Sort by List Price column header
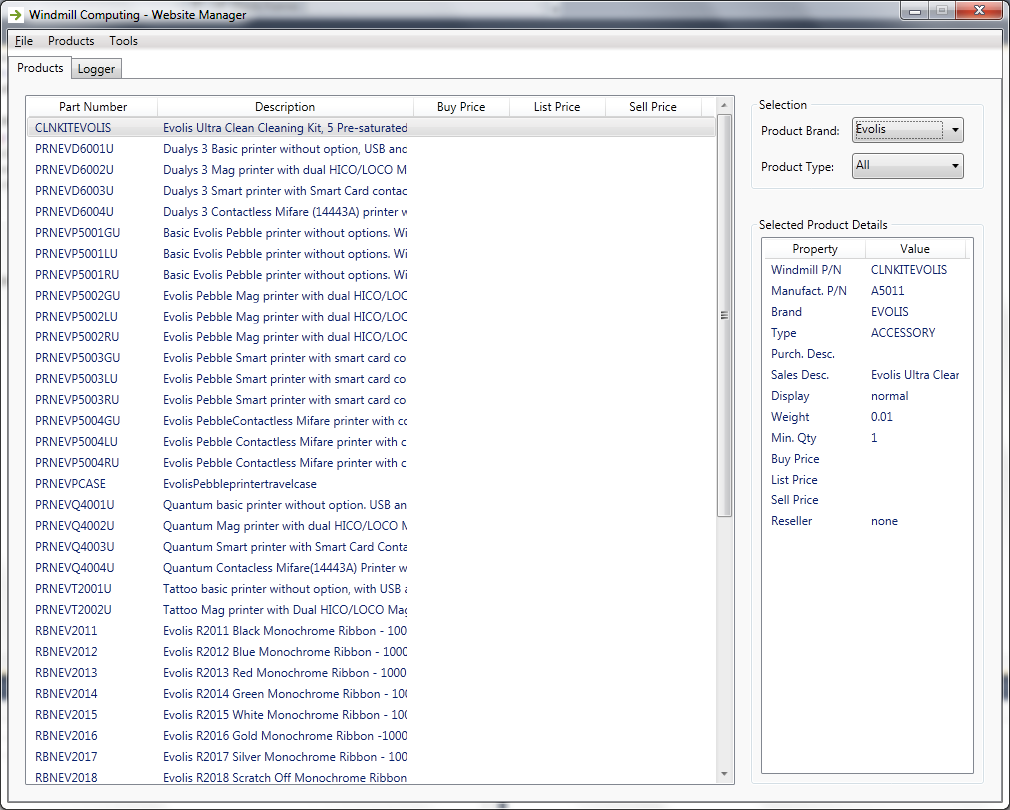Viewport: 1010px width, 810px height. click(x=557, y=107)
